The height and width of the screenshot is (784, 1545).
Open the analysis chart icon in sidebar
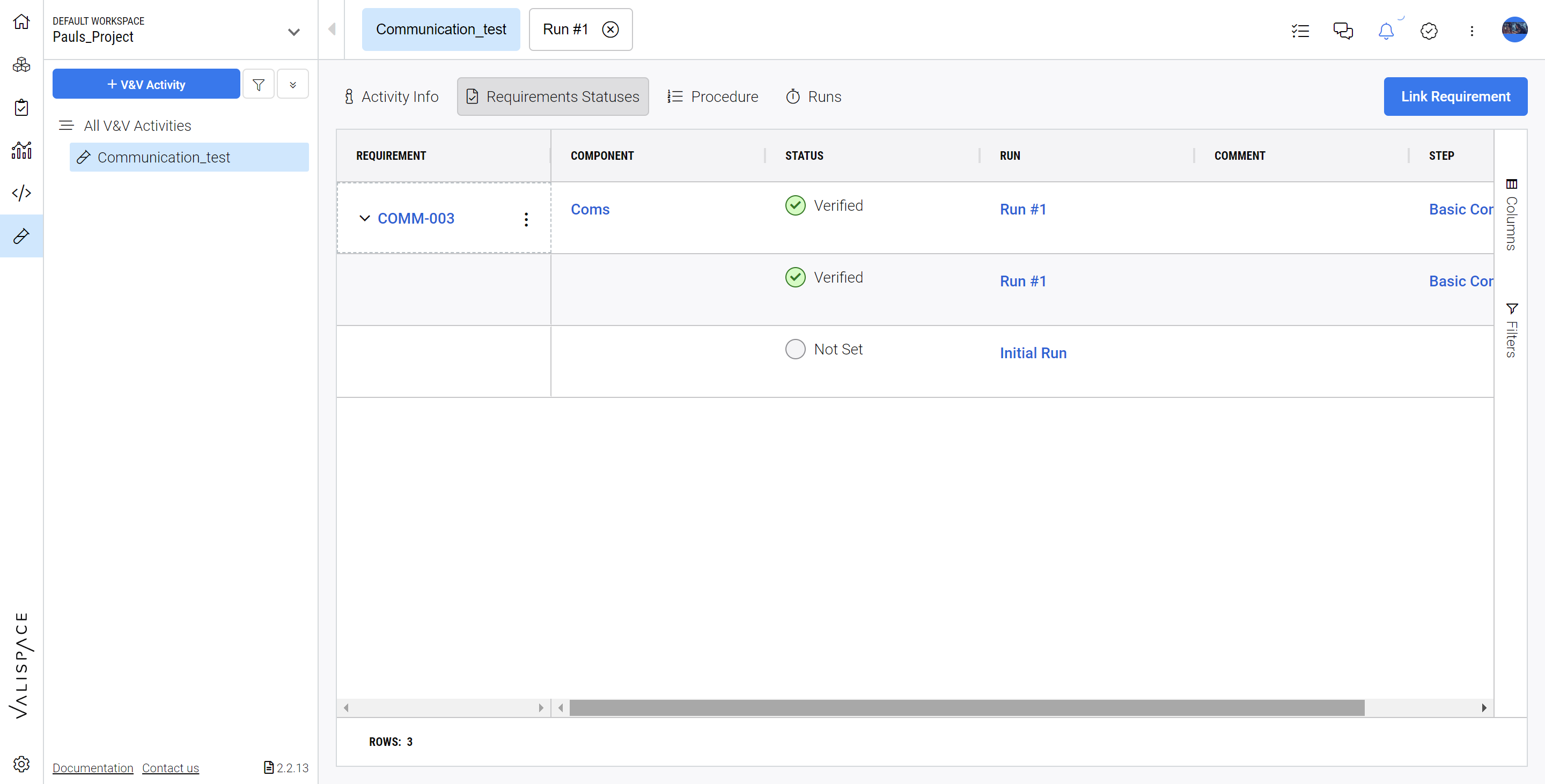click(x=21, y=151)
